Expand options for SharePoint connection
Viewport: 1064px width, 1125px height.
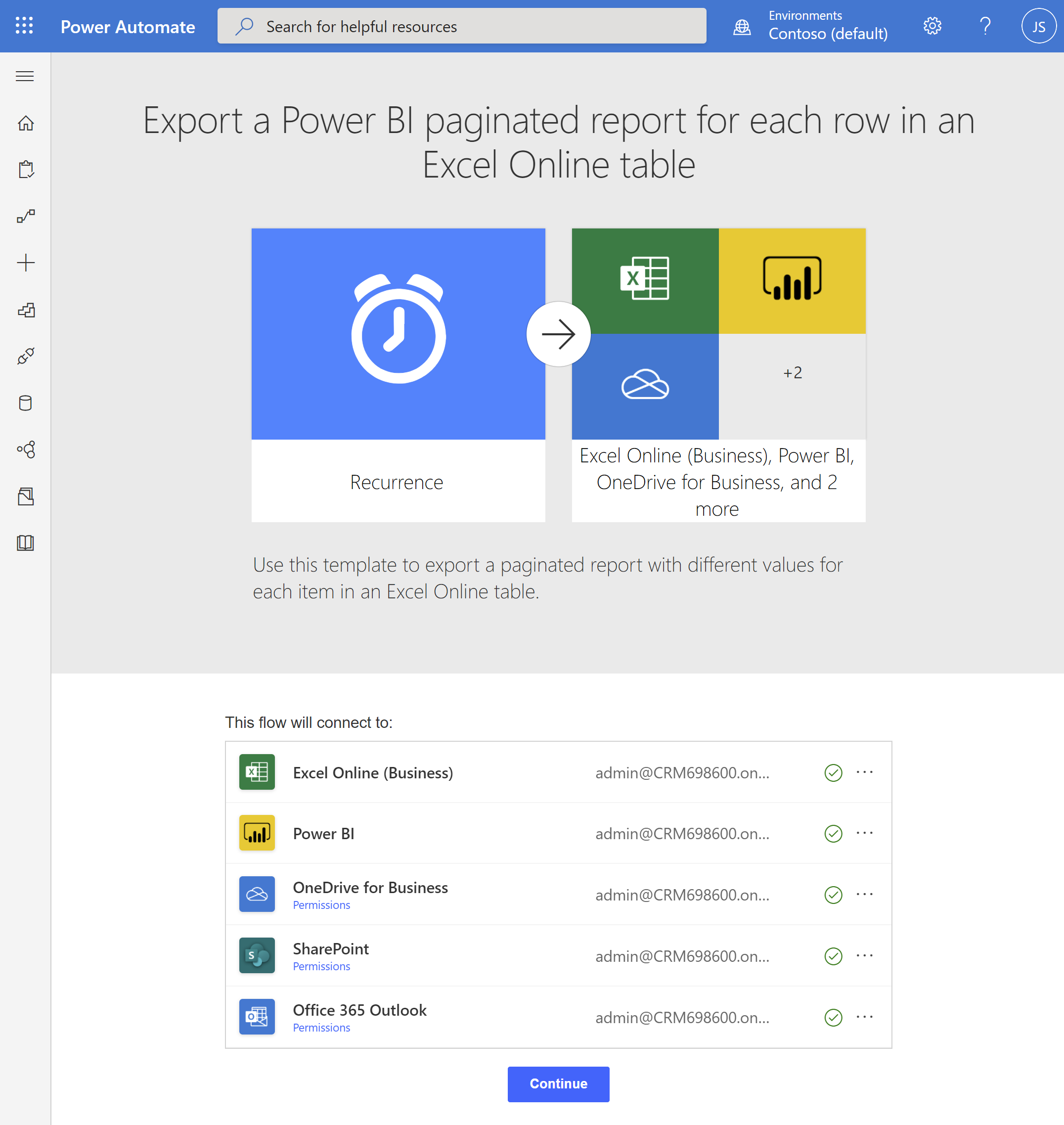(864, 956)
